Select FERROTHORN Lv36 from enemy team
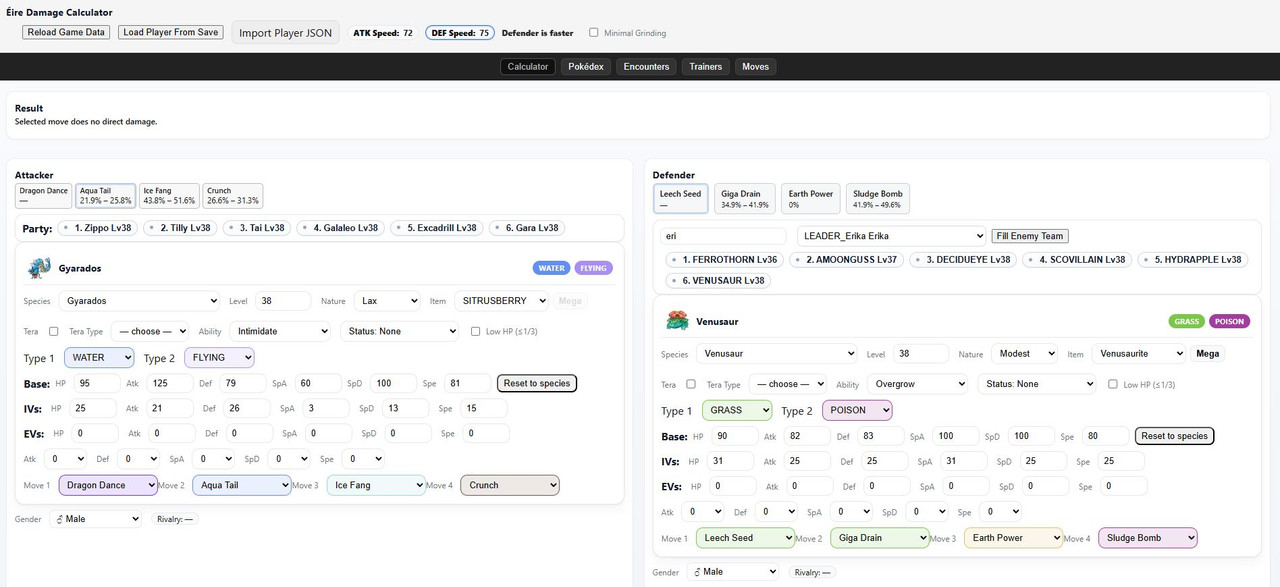The height and width of the screenshot is (587, 1280). click(x=723, y=259)
